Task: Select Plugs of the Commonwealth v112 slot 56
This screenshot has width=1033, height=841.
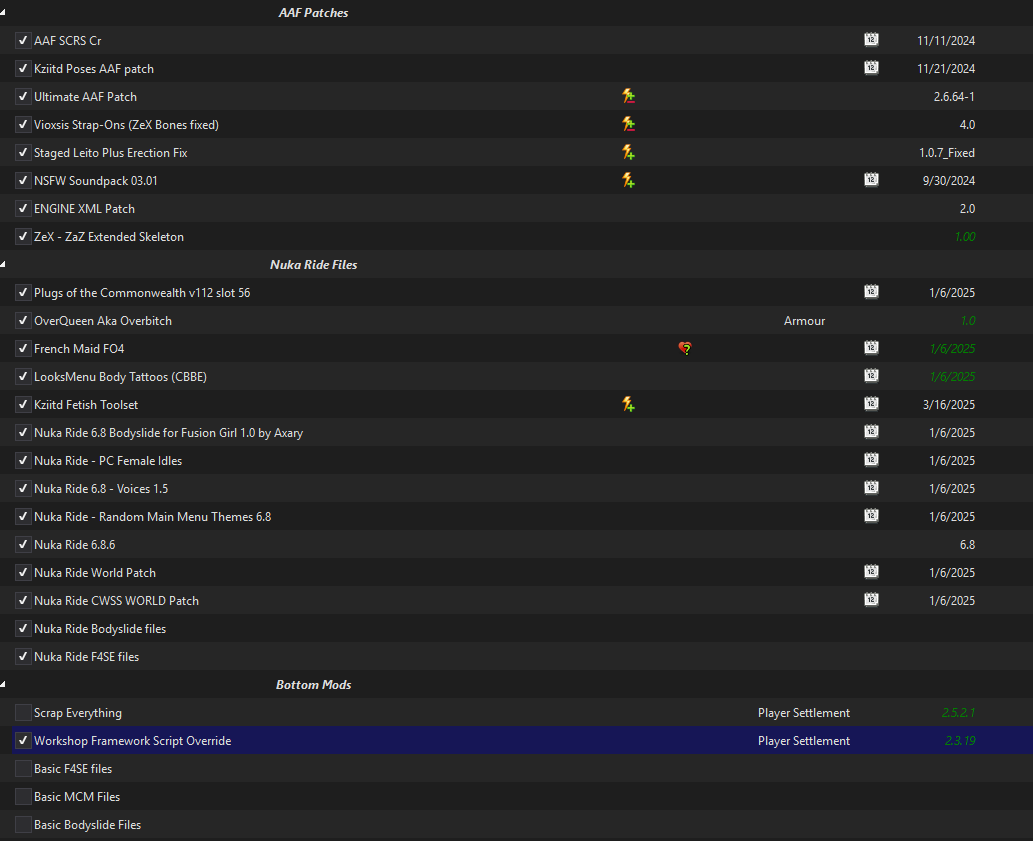Action: [x=142, y=292]
